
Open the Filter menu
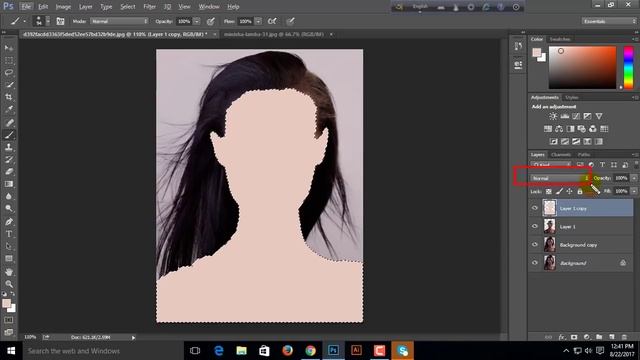pyautogui.click(x=149, y=7)
